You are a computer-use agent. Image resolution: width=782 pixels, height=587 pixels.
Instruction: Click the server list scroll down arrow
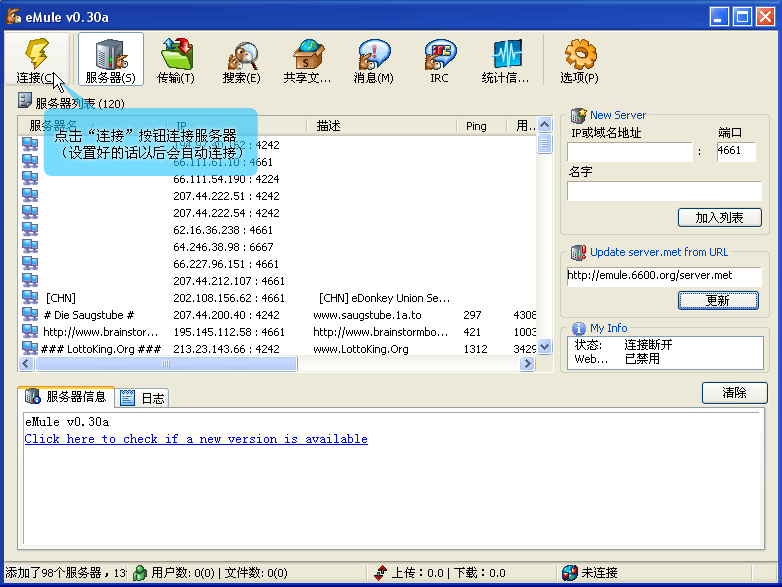tap(545, 347)
